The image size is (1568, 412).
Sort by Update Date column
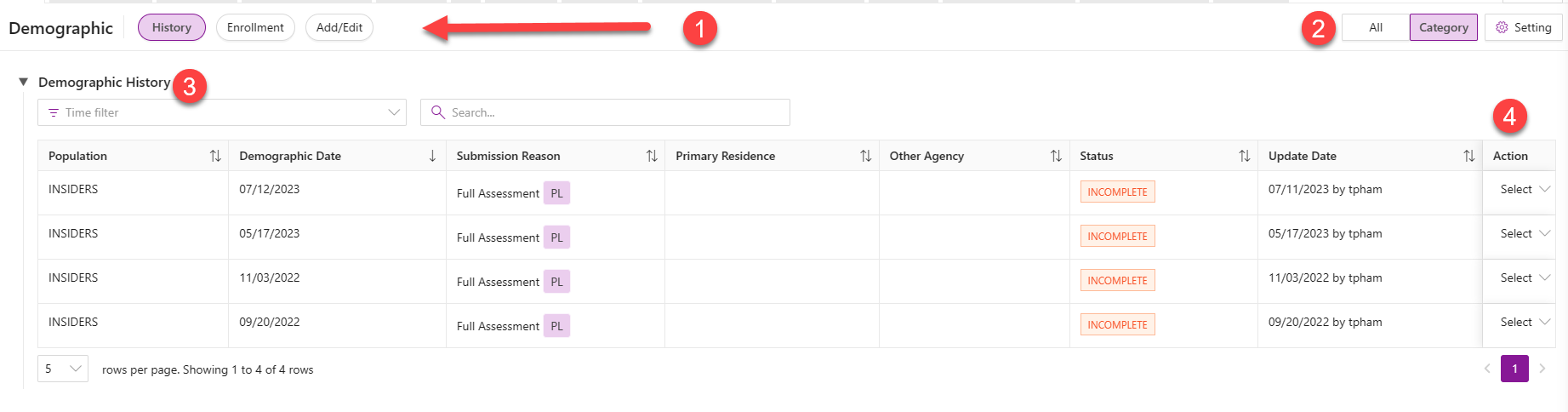coord(1468,156)
